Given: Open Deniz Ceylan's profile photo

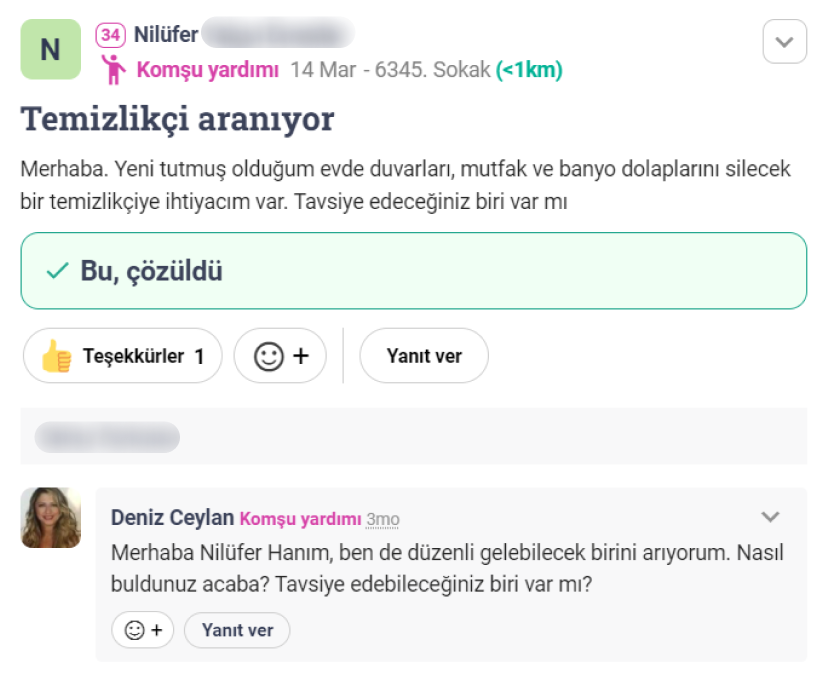Looking at the screenshot, I should click(x=51, y=517).
